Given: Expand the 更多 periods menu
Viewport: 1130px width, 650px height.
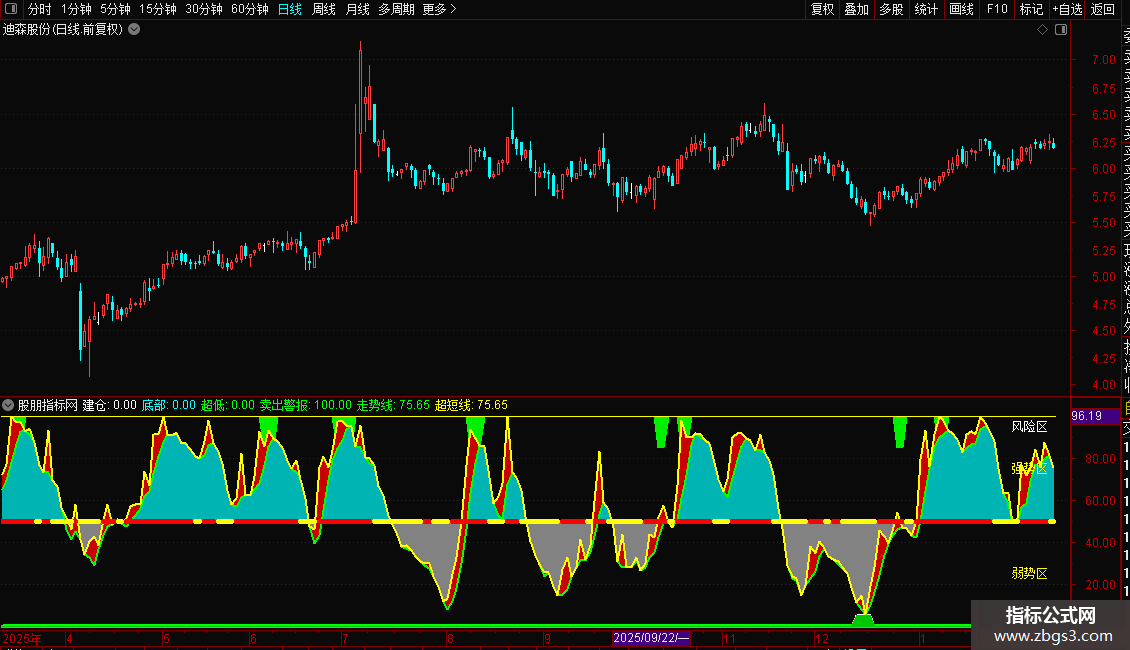Looking at the screenshot, I should click(x=440, y=9).
